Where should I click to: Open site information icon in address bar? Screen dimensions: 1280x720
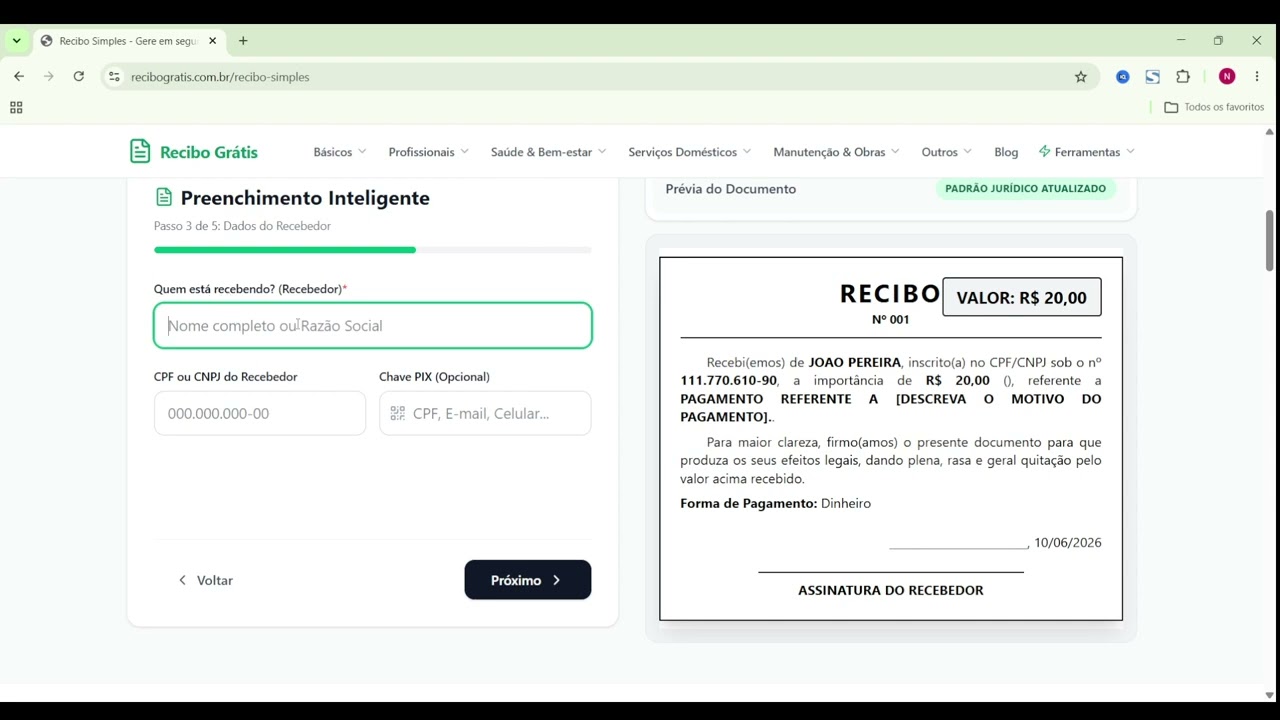click(114, 76)
